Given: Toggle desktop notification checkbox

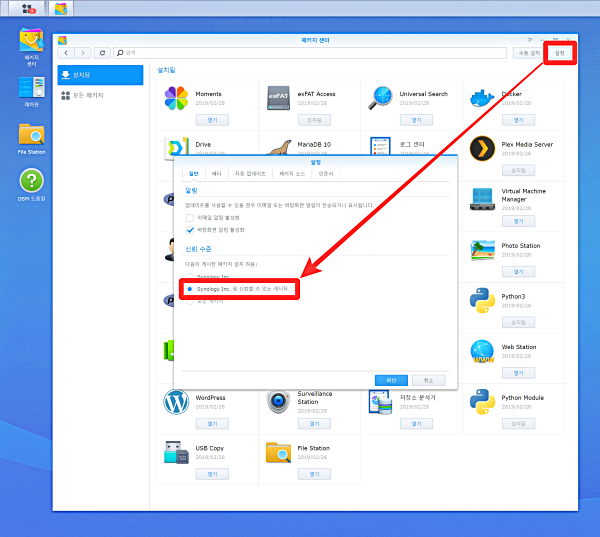Looking at the screenshot, I should [189, 230].
